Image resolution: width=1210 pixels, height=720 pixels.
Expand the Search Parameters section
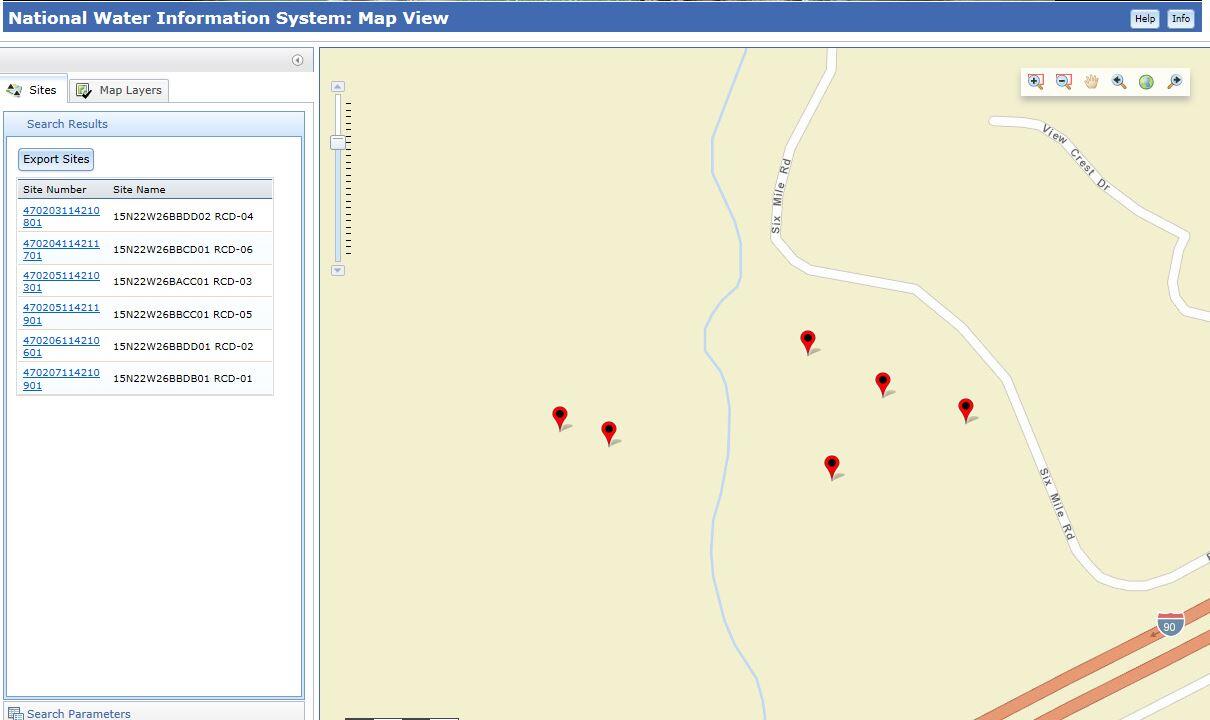coord(154,713)
